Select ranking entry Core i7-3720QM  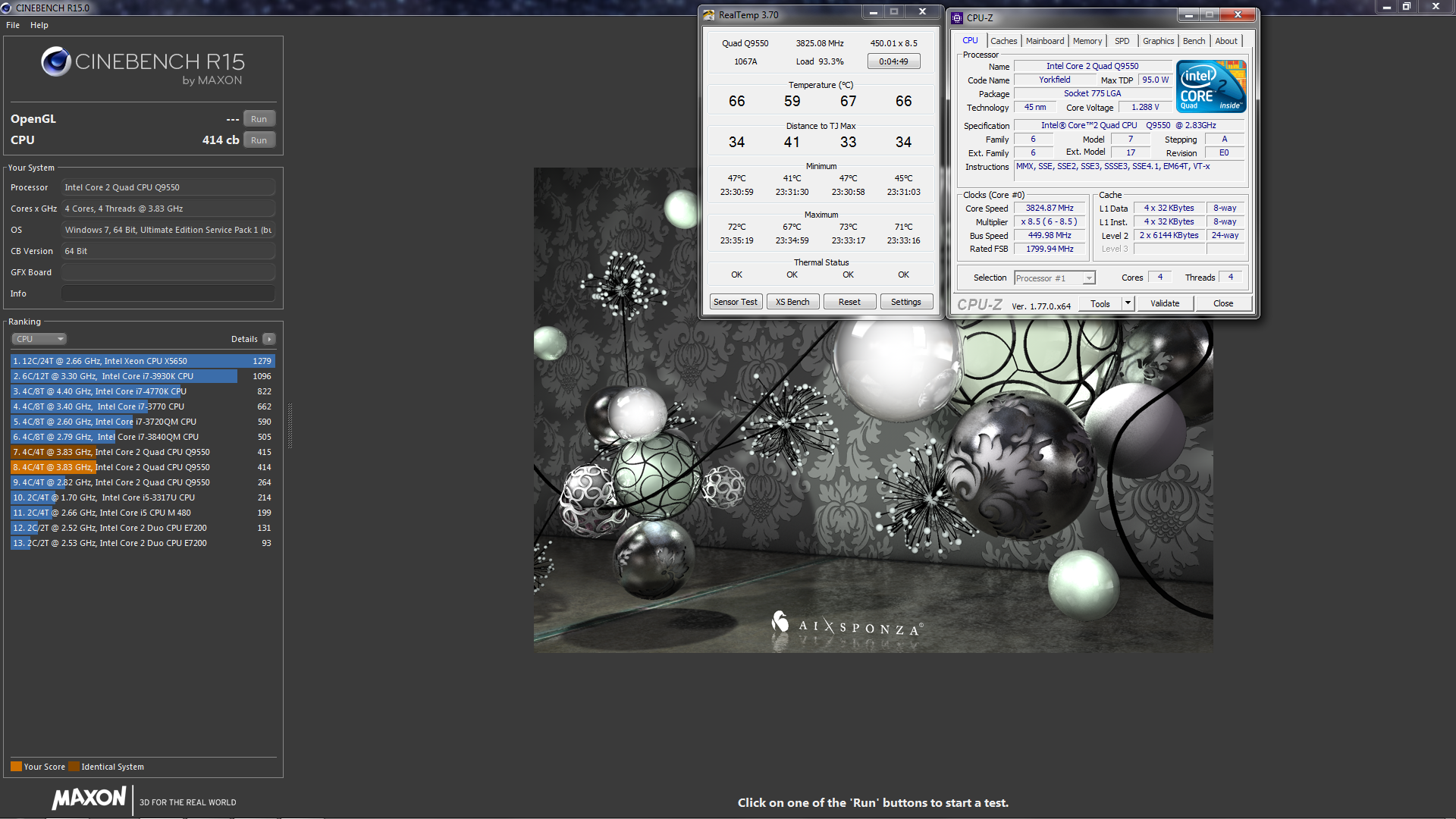[x=143, y=422]
